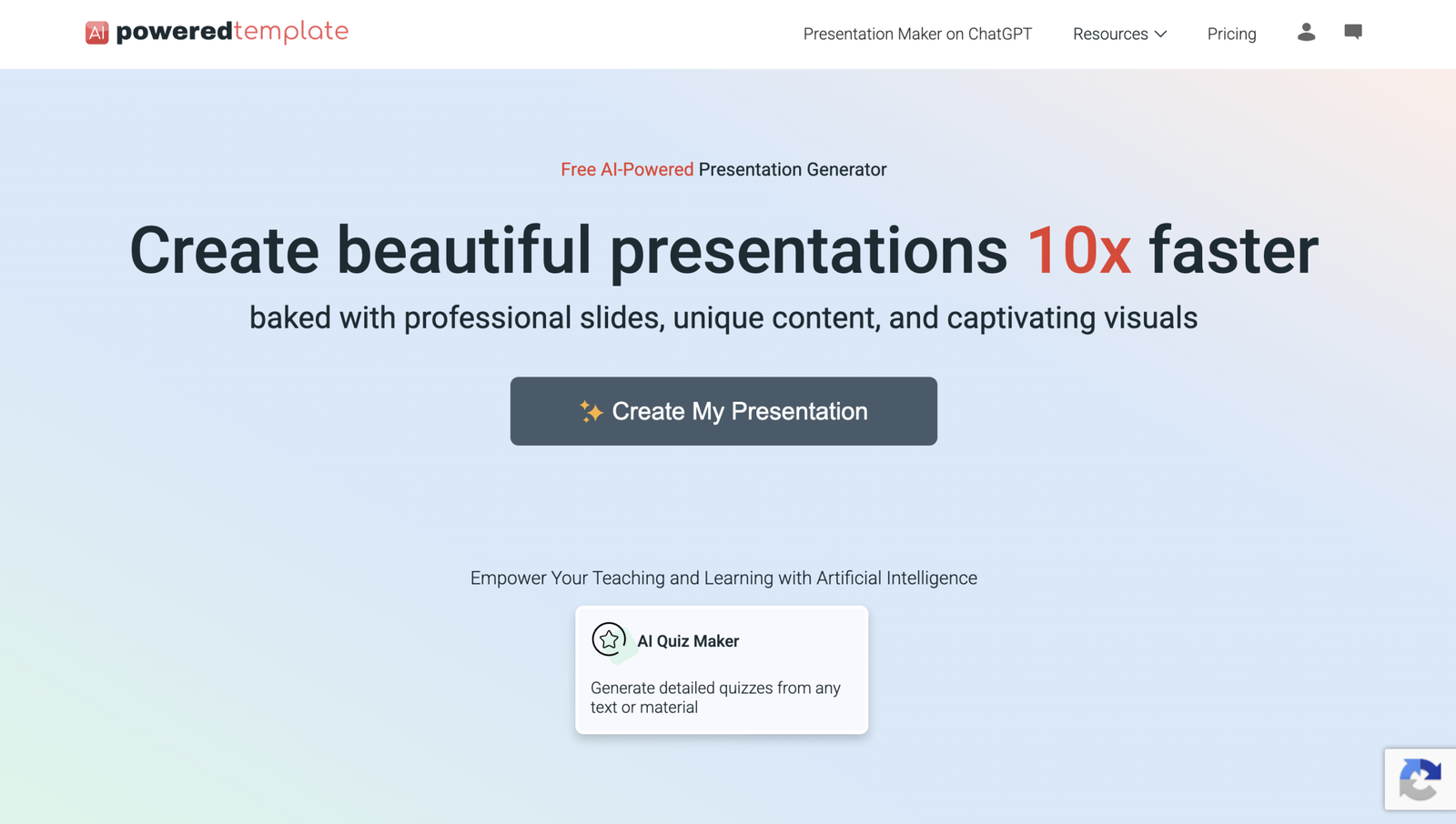Open the user account icon

(x=1306, y=33)
